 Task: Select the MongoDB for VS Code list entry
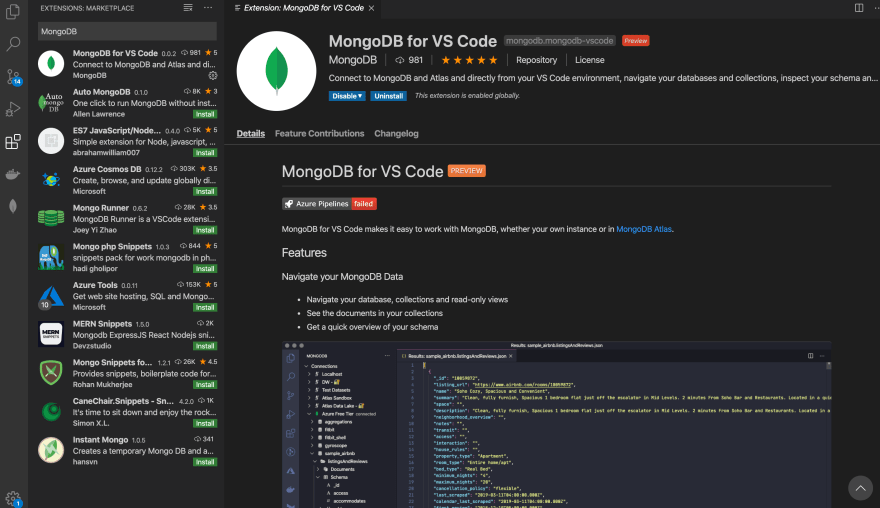tap(127, 64)
